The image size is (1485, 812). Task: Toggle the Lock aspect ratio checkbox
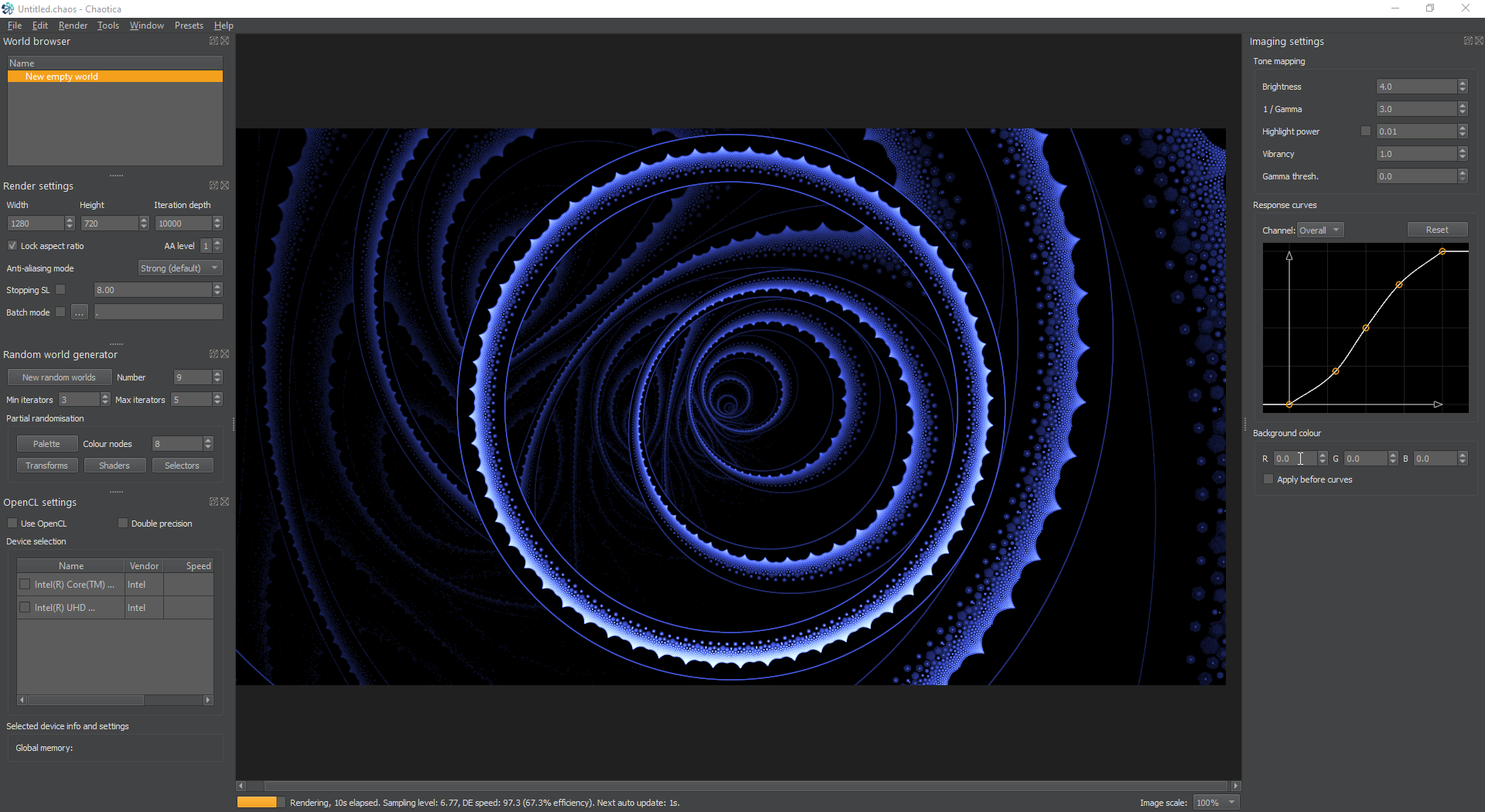point(12,246)
